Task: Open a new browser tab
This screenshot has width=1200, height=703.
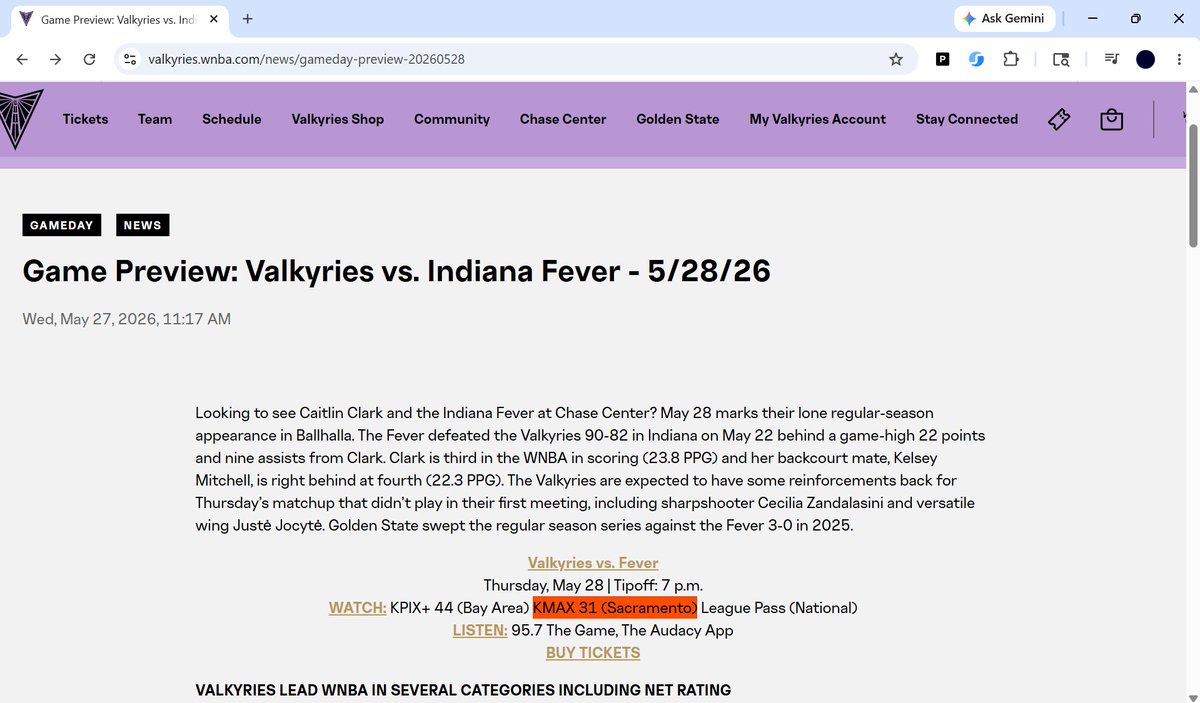Action: 248,19
